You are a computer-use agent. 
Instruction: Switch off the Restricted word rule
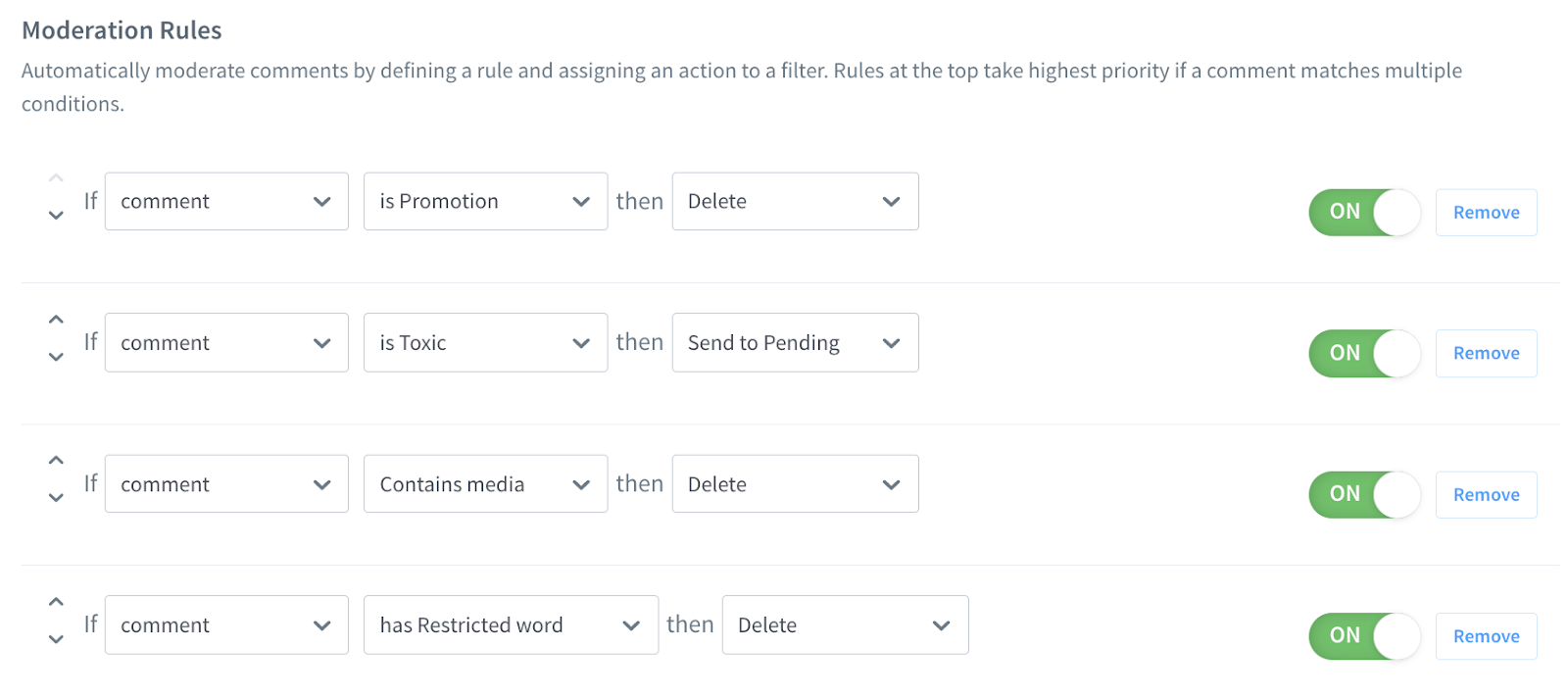(x=1364, y=635)
